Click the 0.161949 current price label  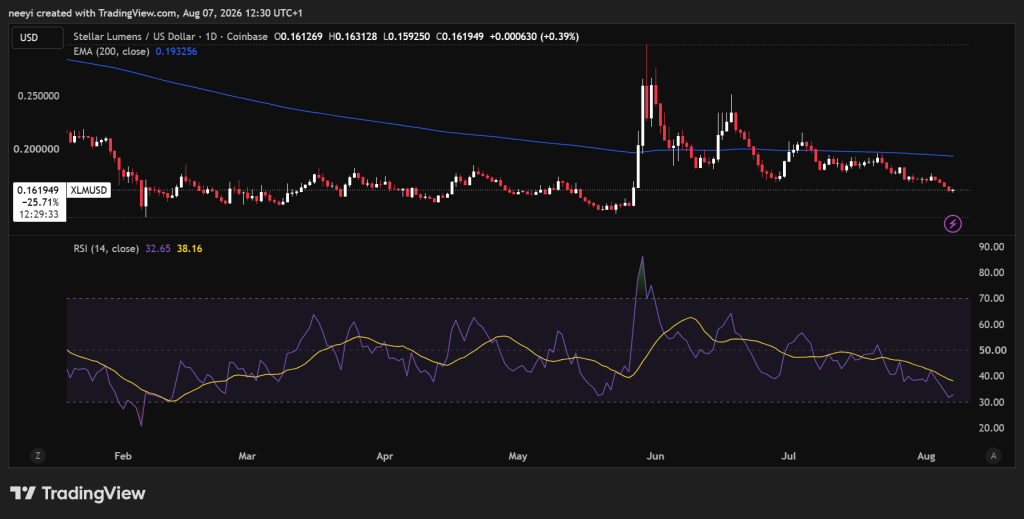coord(38,190)
